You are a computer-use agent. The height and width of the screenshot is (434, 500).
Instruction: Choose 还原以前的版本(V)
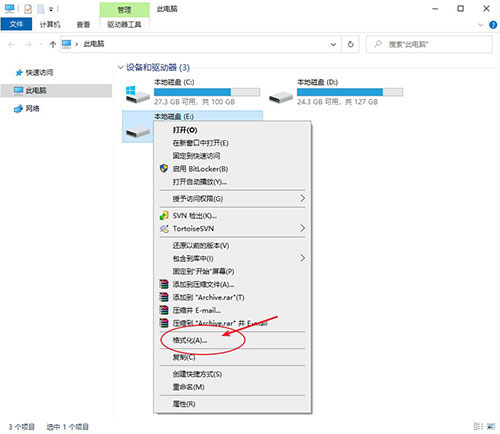[233, 246]
